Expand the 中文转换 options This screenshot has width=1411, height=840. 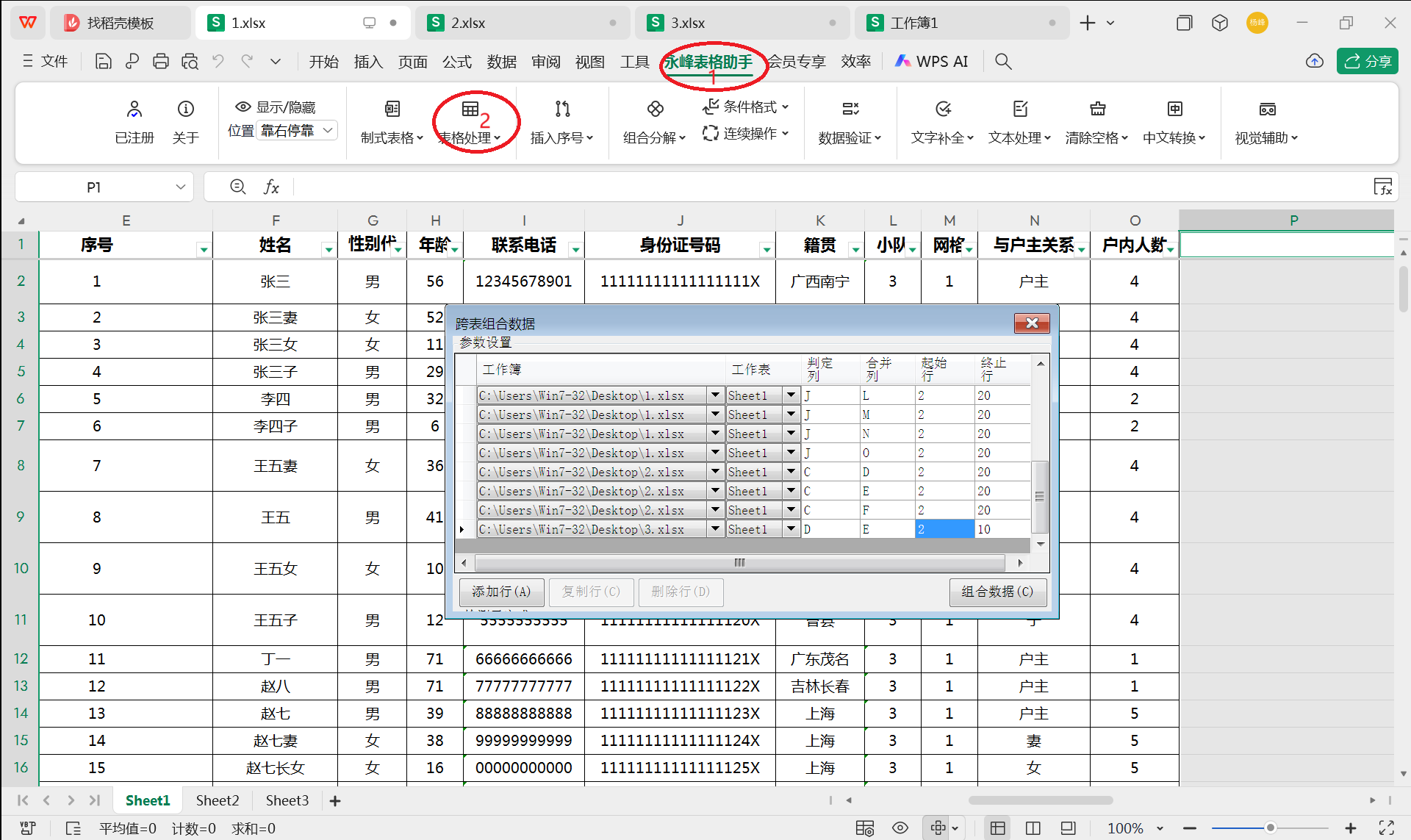(x=1174, y=122)
